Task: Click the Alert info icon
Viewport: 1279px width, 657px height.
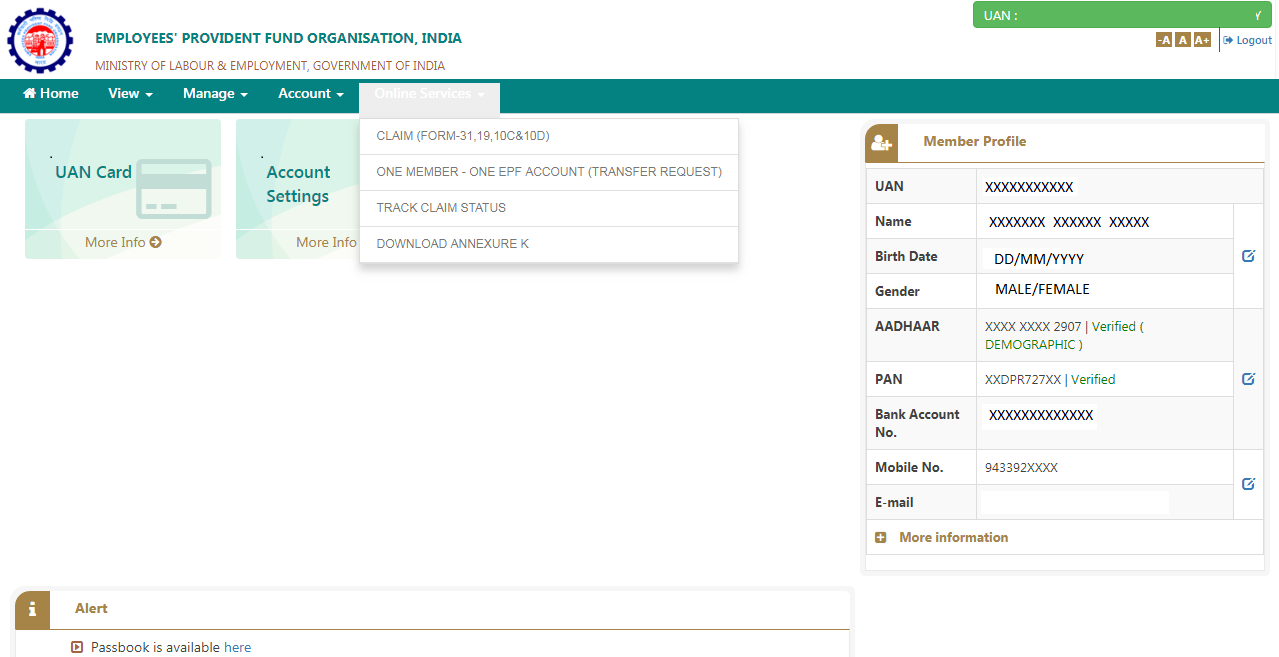Action: click(x=32, y=609)
